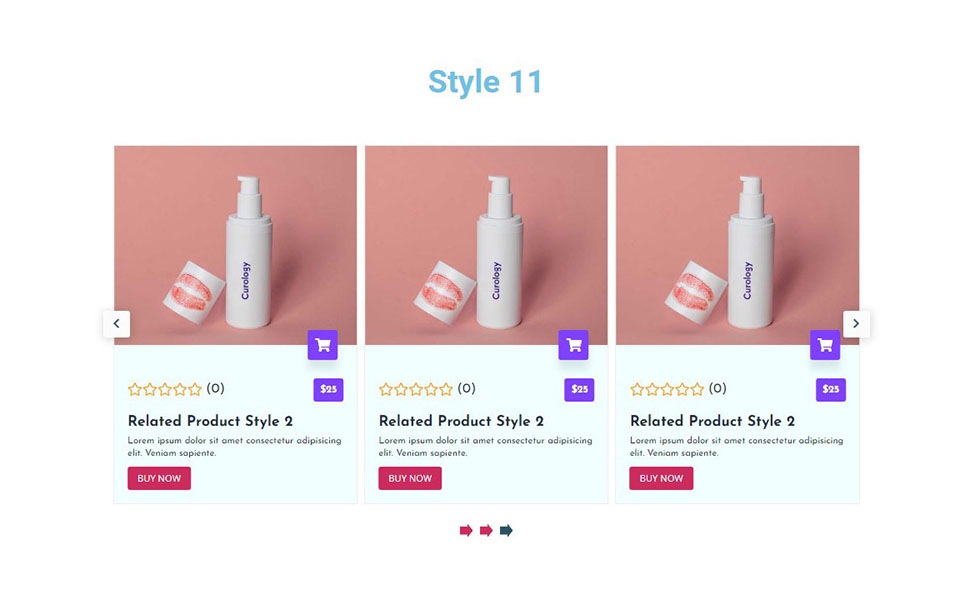The height and width of the screenshot is (600, 965).
Task: Click BUY NOW on the middle card
Action: pos(410,478)
